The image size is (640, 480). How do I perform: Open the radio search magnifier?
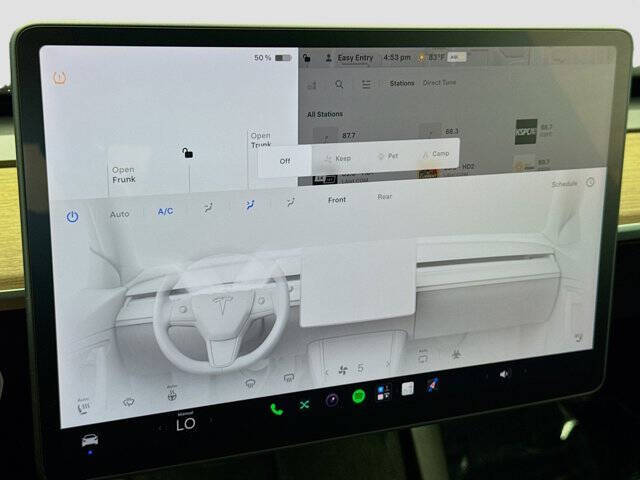point(339,84)
